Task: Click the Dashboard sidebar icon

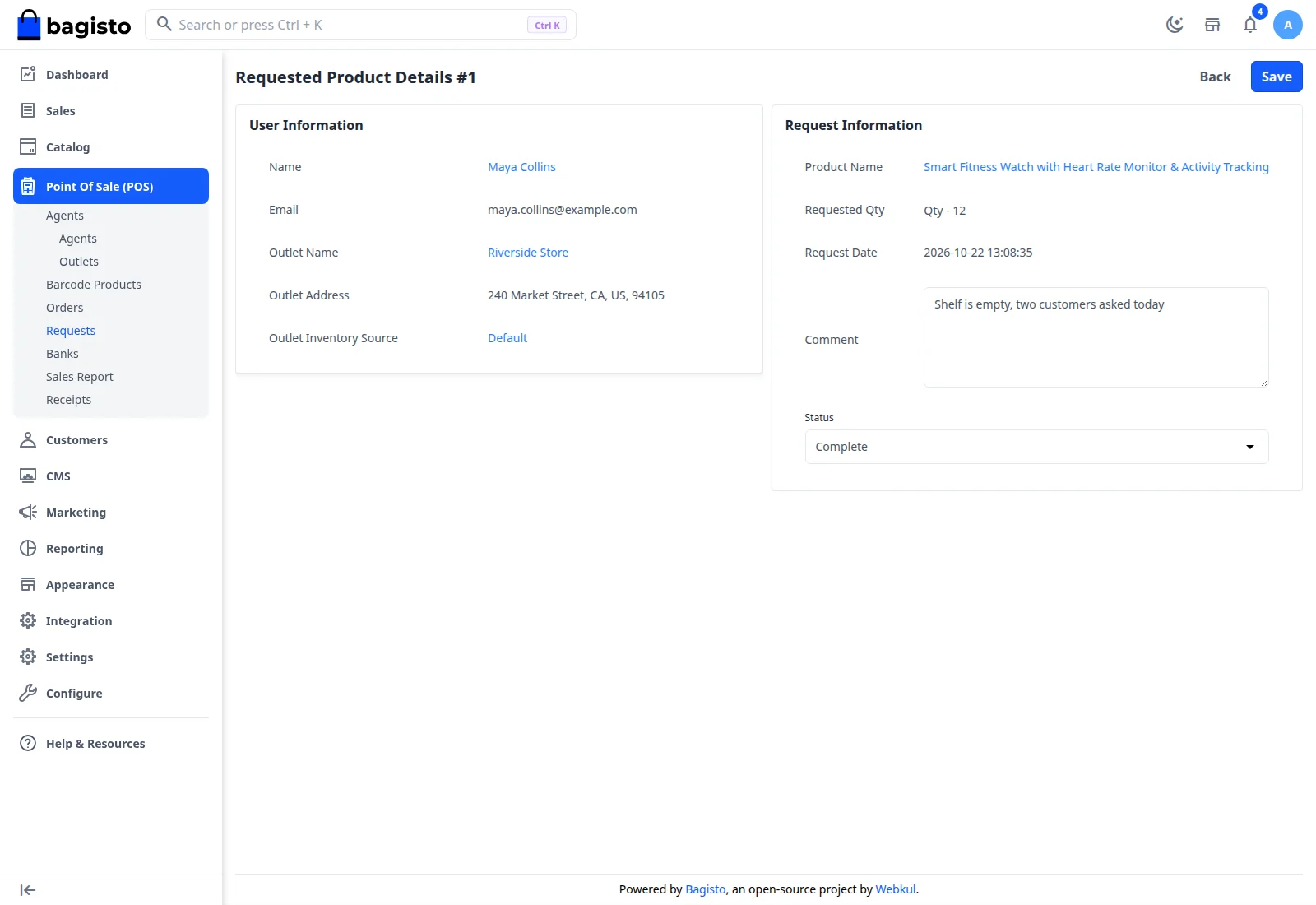Action: click(x=28, y=74)
